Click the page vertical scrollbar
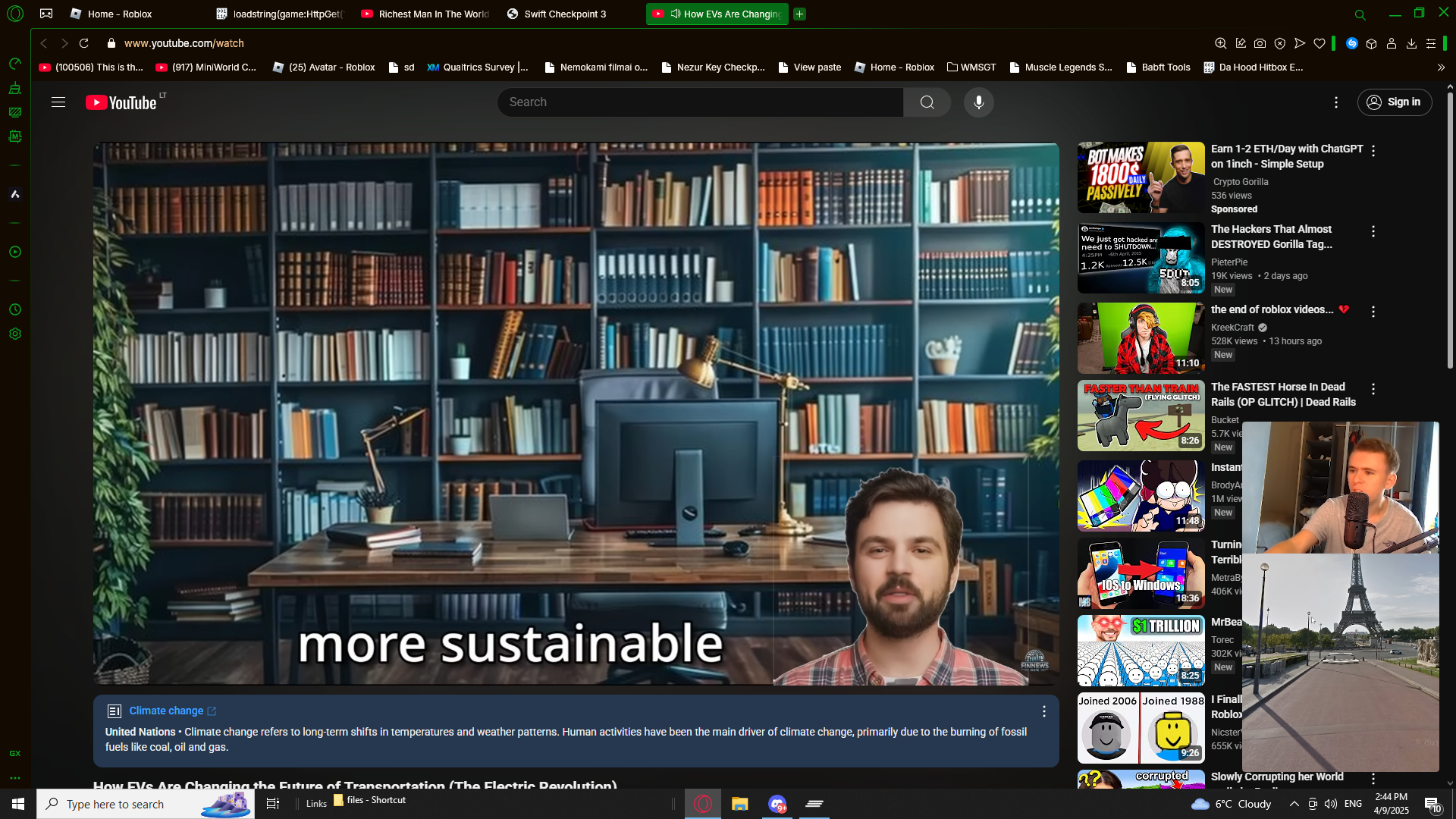The height and width of the screenshot is (819, 1456). pos(1450,231)
